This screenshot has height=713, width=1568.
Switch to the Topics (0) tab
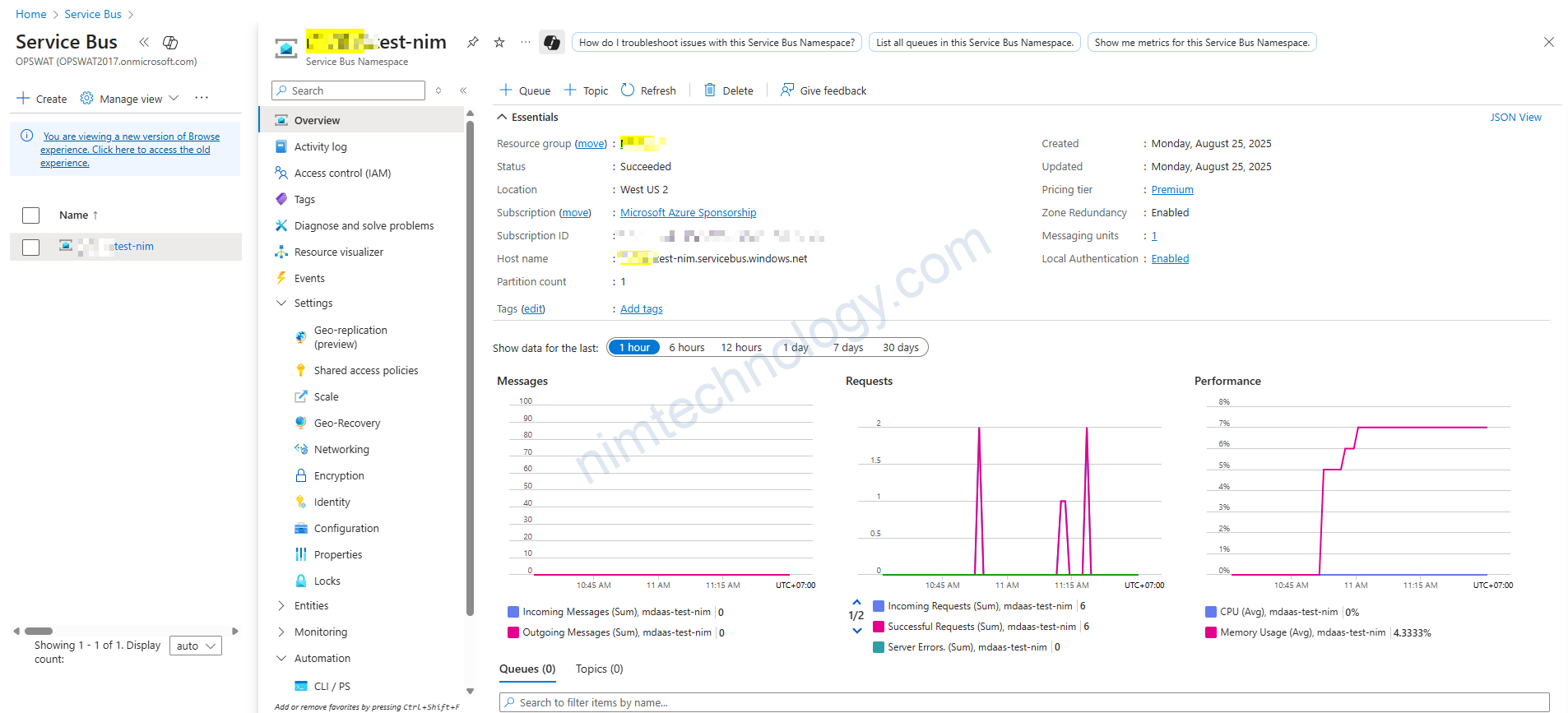(599, 669)
